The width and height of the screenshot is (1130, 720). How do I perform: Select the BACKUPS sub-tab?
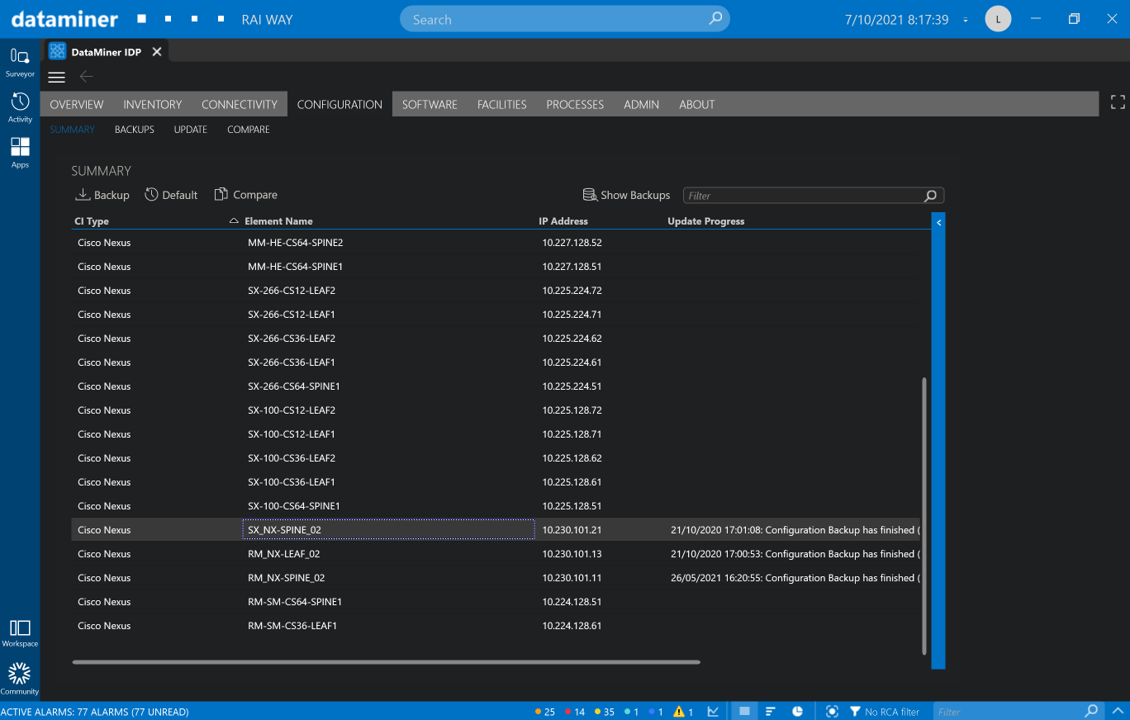[134, 130]
